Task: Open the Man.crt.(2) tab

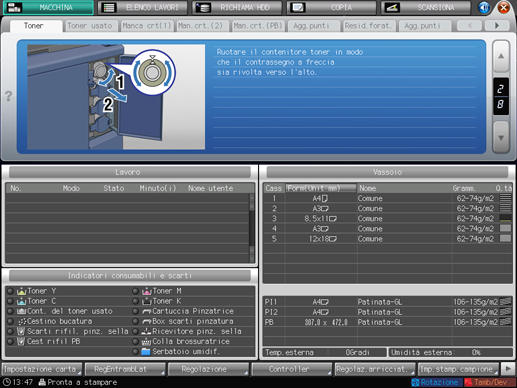Action: coord(202,26)
